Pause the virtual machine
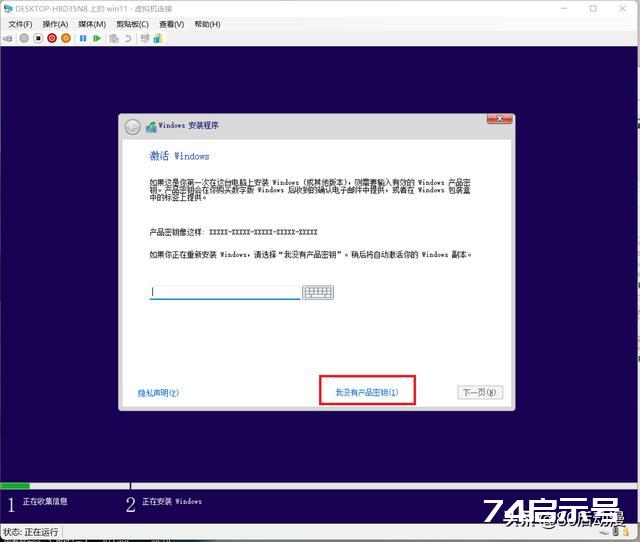 tap(83, 38)
